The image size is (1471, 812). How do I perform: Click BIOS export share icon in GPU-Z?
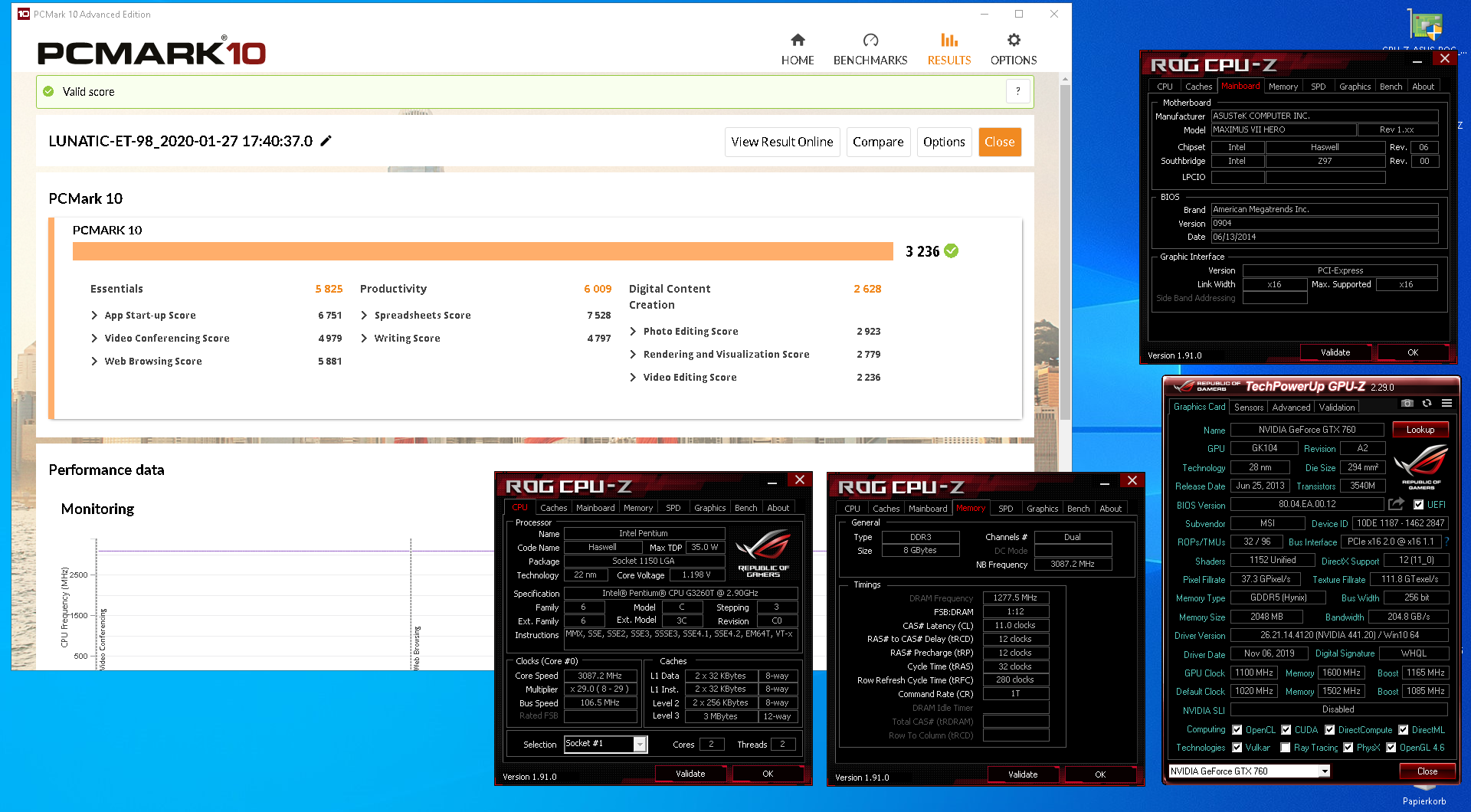(x=1396, y=504)
